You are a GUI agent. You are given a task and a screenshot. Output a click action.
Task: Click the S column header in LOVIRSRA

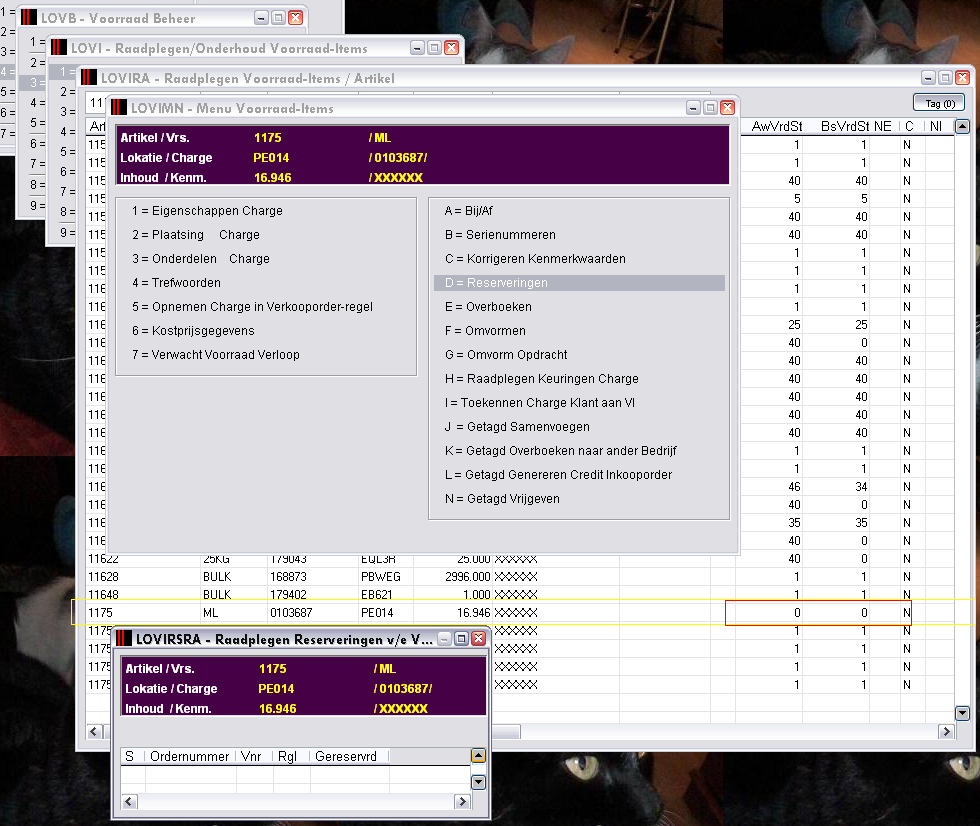pos(129,757)
